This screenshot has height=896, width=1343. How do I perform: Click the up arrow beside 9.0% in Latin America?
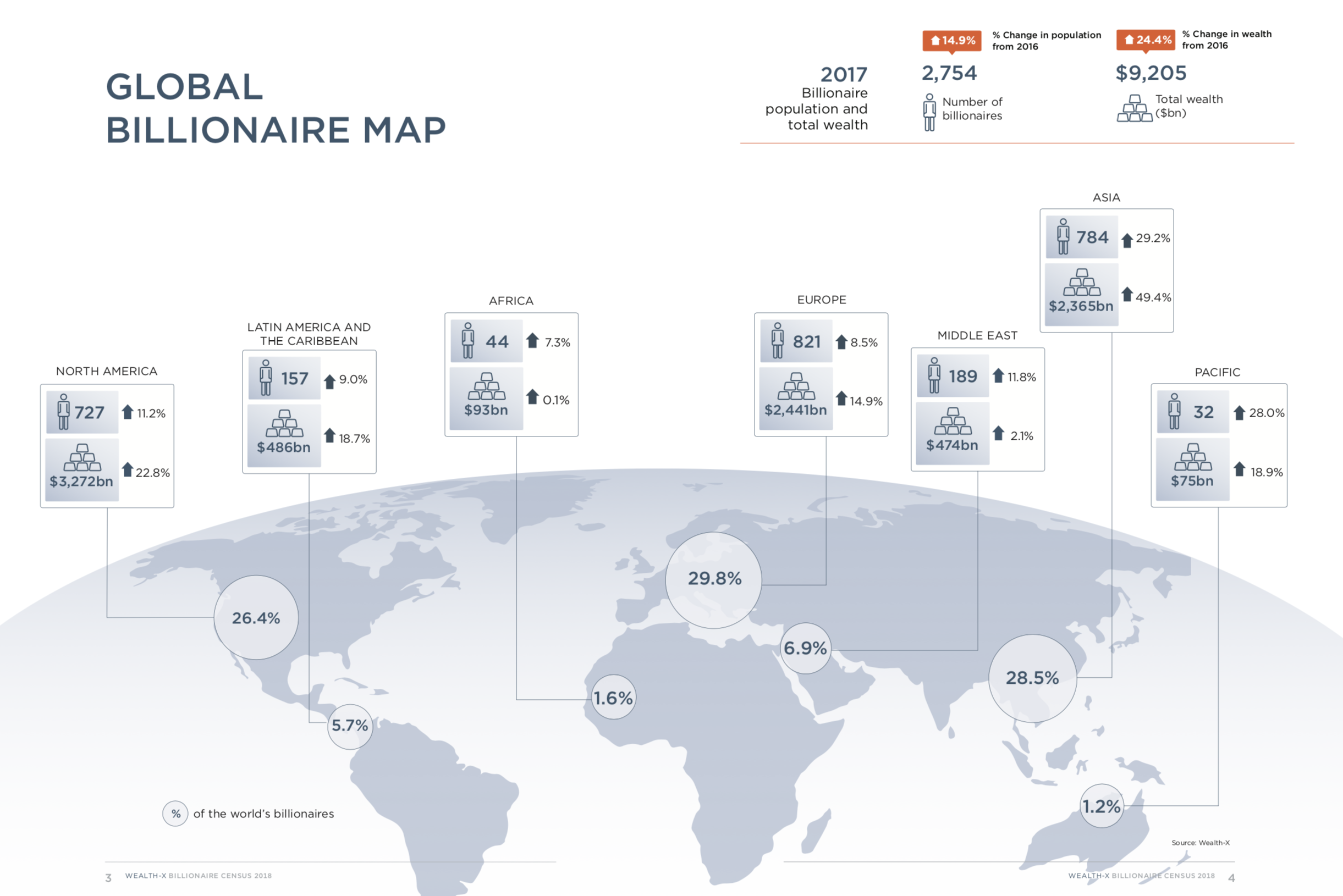(329, 381)
